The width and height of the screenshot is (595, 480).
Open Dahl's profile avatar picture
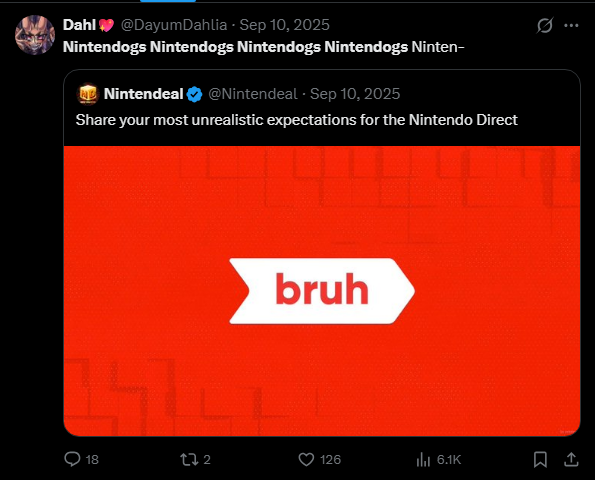click(35, 35)
